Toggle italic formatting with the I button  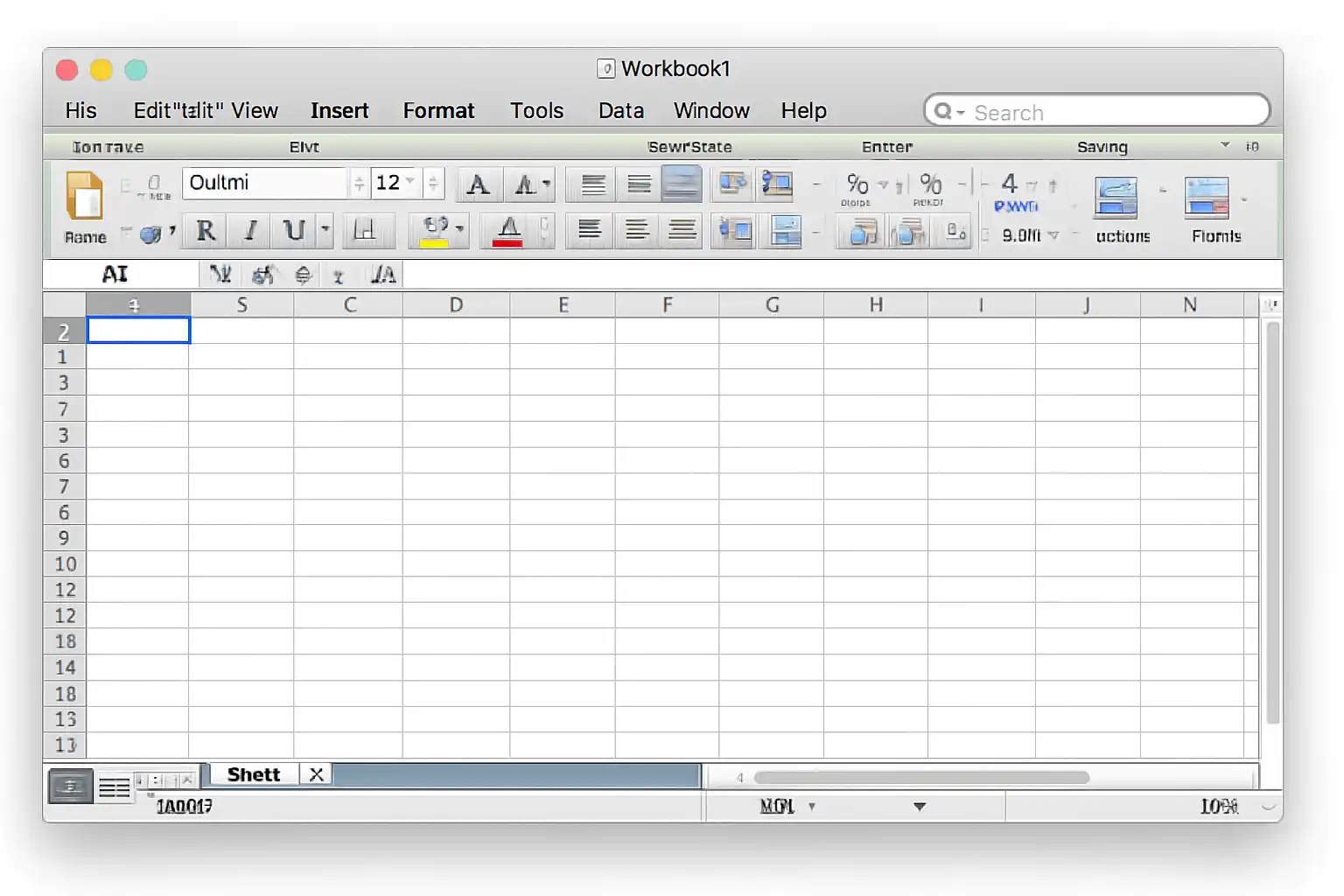pos(250,230)
